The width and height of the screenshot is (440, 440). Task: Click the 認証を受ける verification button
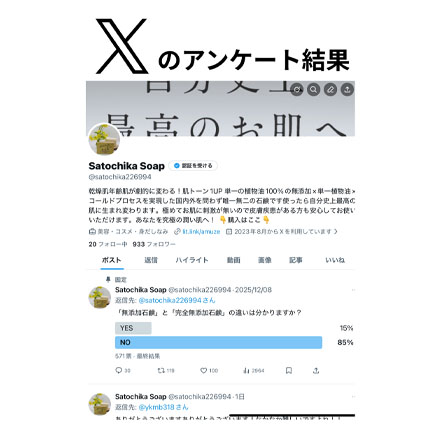tap(193, 166)
